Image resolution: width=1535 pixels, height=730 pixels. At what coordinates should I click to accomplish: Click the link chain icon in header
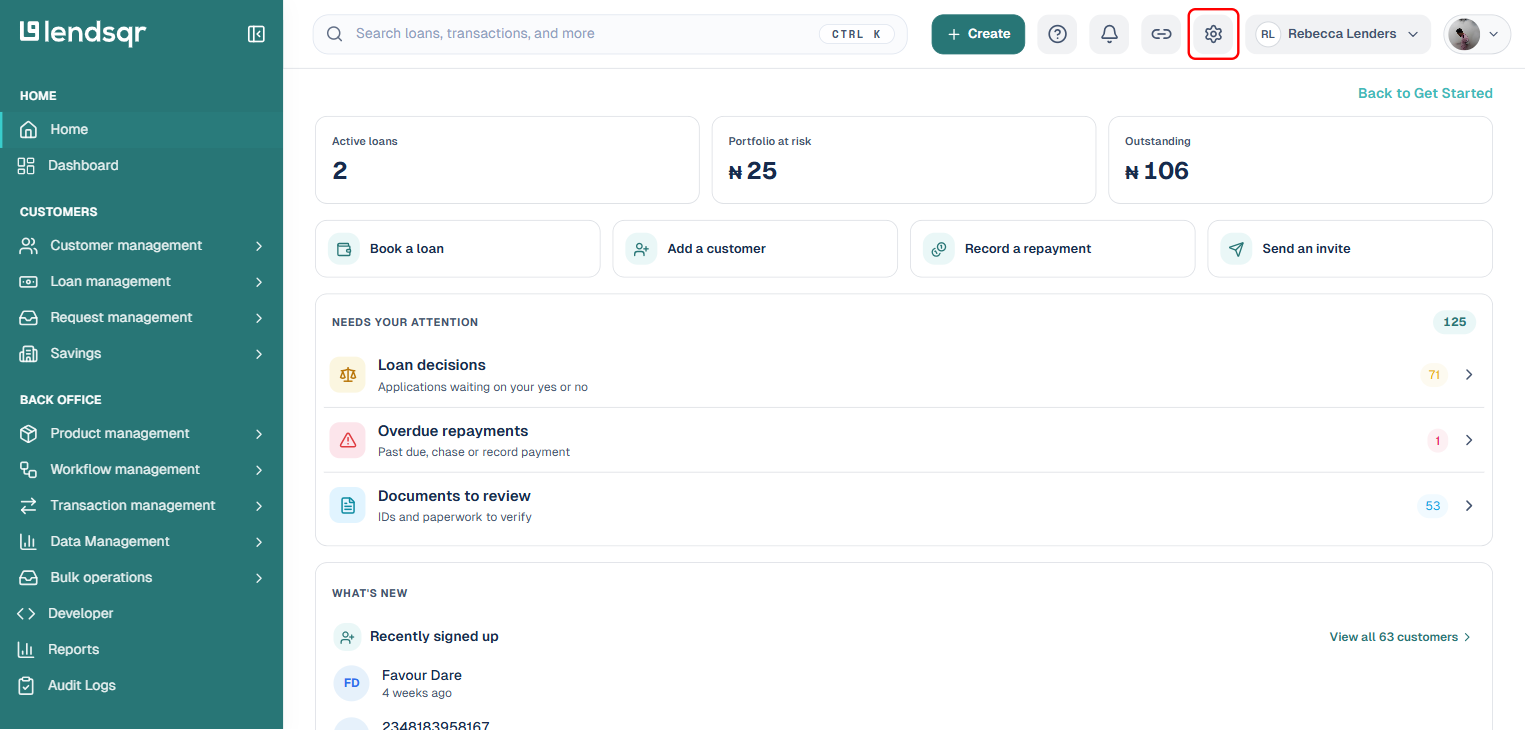(x=1161, y=34)
